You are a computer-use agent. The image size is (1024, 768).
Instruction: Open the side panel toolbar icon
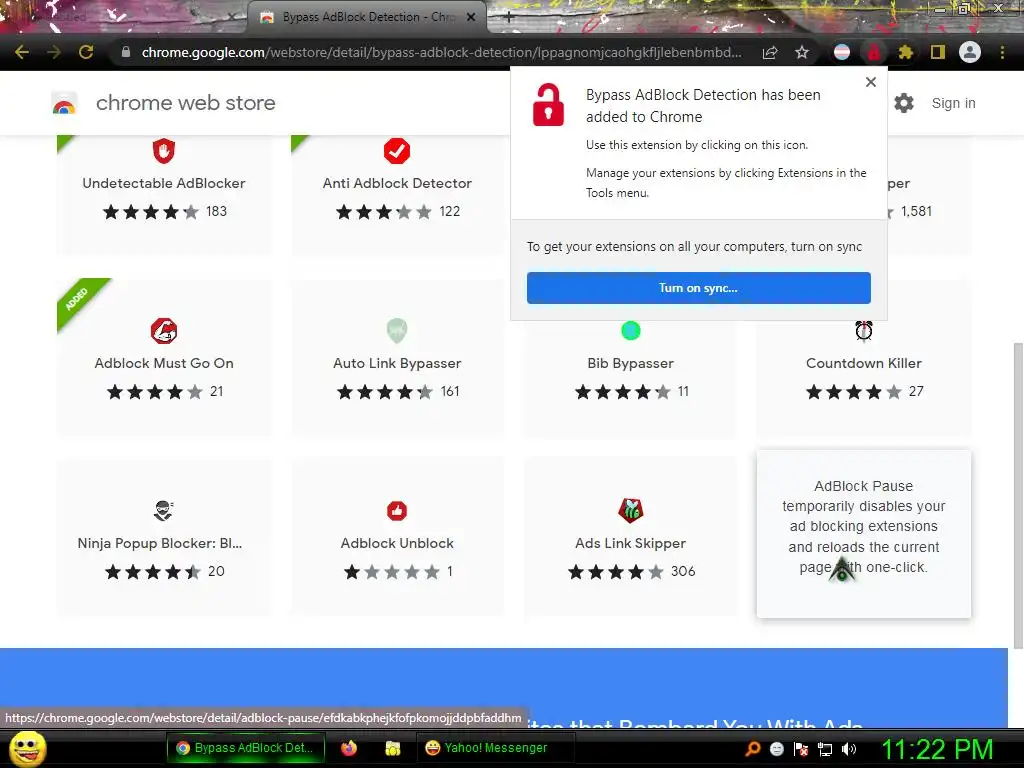[938, 52]
